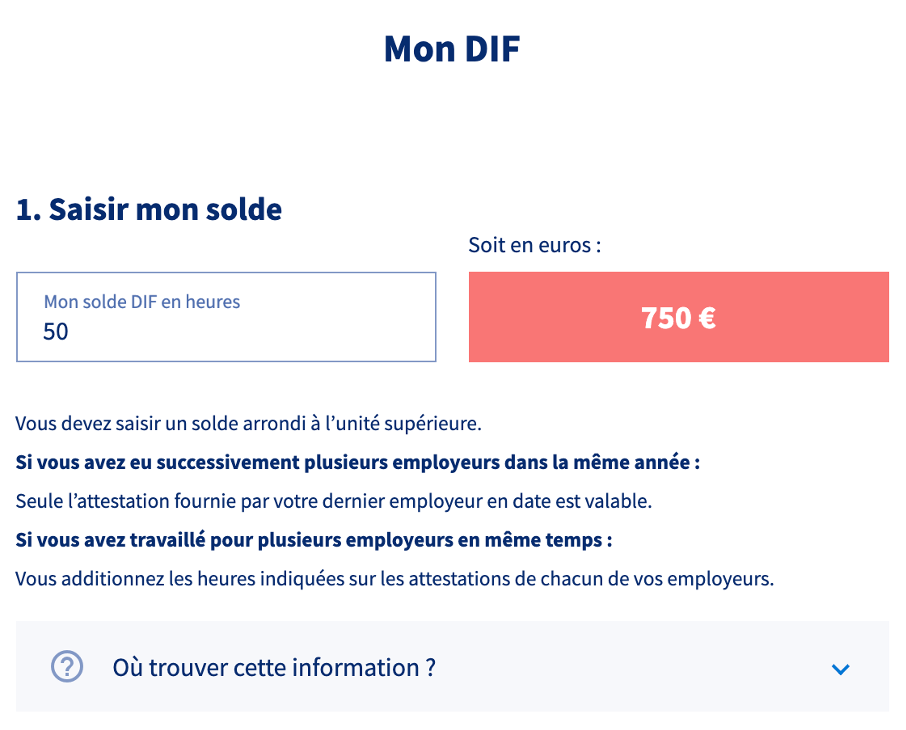Screen dimensions: 906x730
Task: Focus the 'Mon solde DIF en heures' field
Action: pyautogui.click(x=226, y=317)
